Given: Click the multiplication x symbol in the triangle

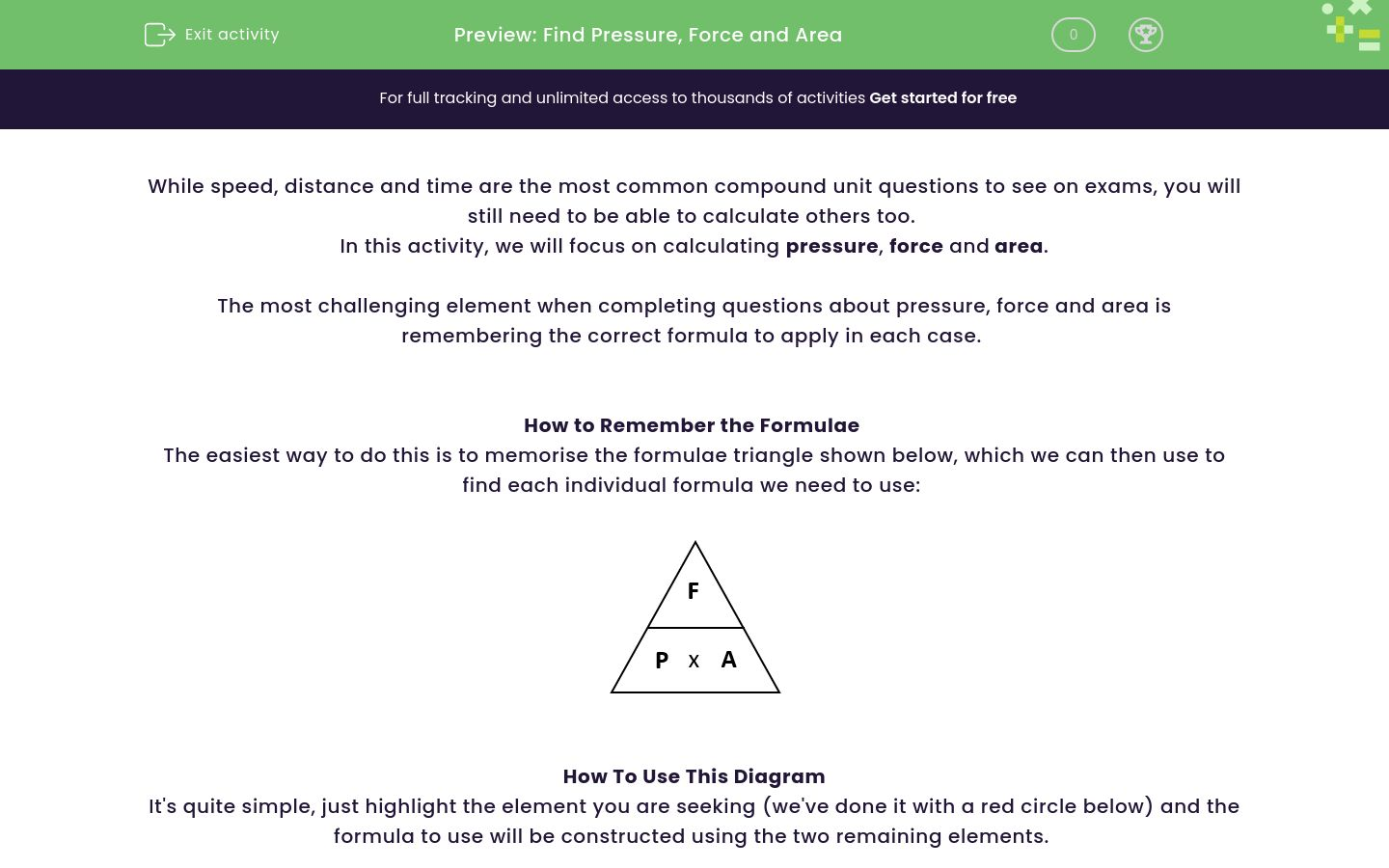Looking at the screenshot, I should tap(694, 660).
